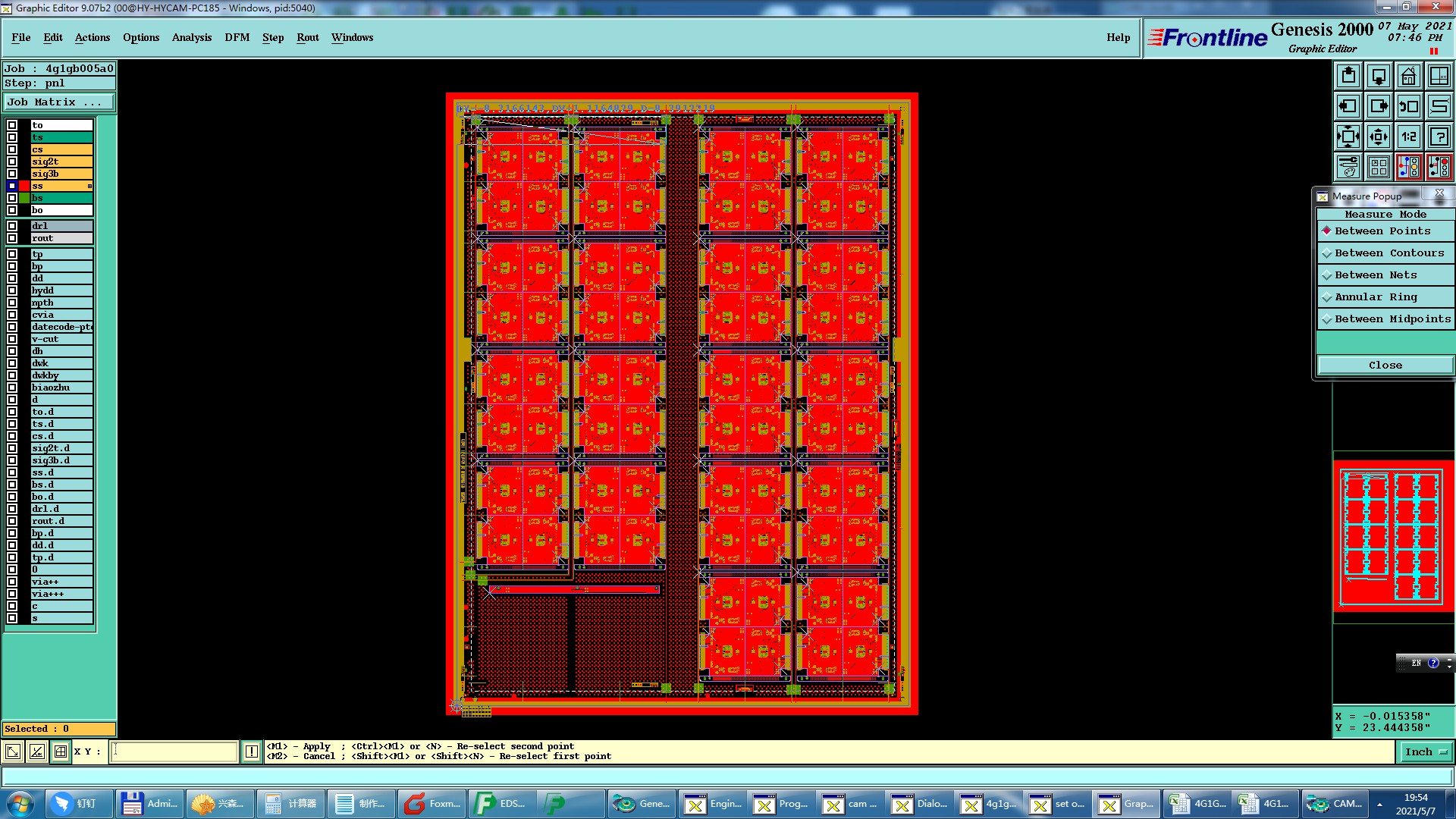Close the Measure Popup with Close button
The image size is (1456, 819).
(x=1385, y=366)
